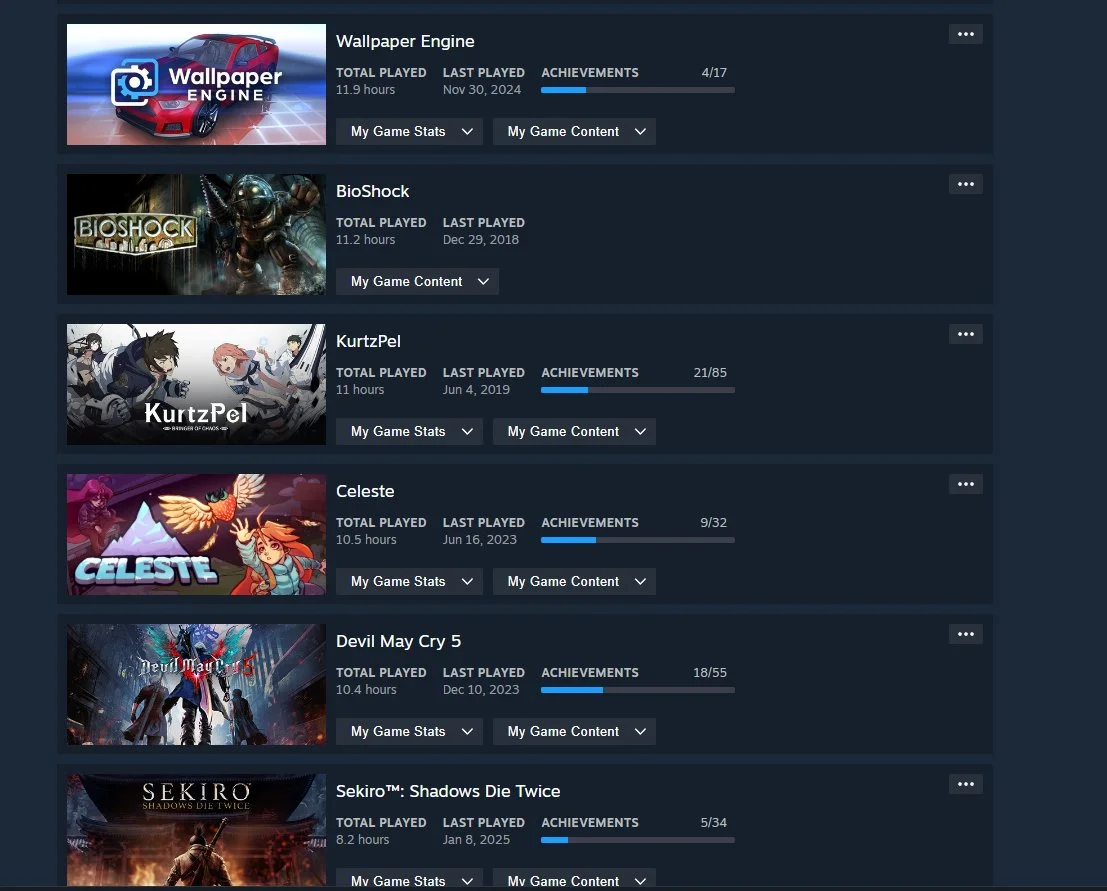Open the Celeste game title link
This screenshot has height=891, width=1107.
coord(365,491)
